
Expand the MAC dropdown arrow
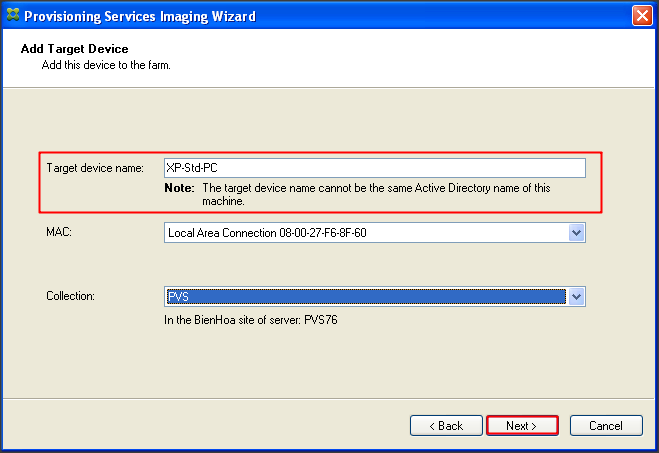[x=576, y=233]
